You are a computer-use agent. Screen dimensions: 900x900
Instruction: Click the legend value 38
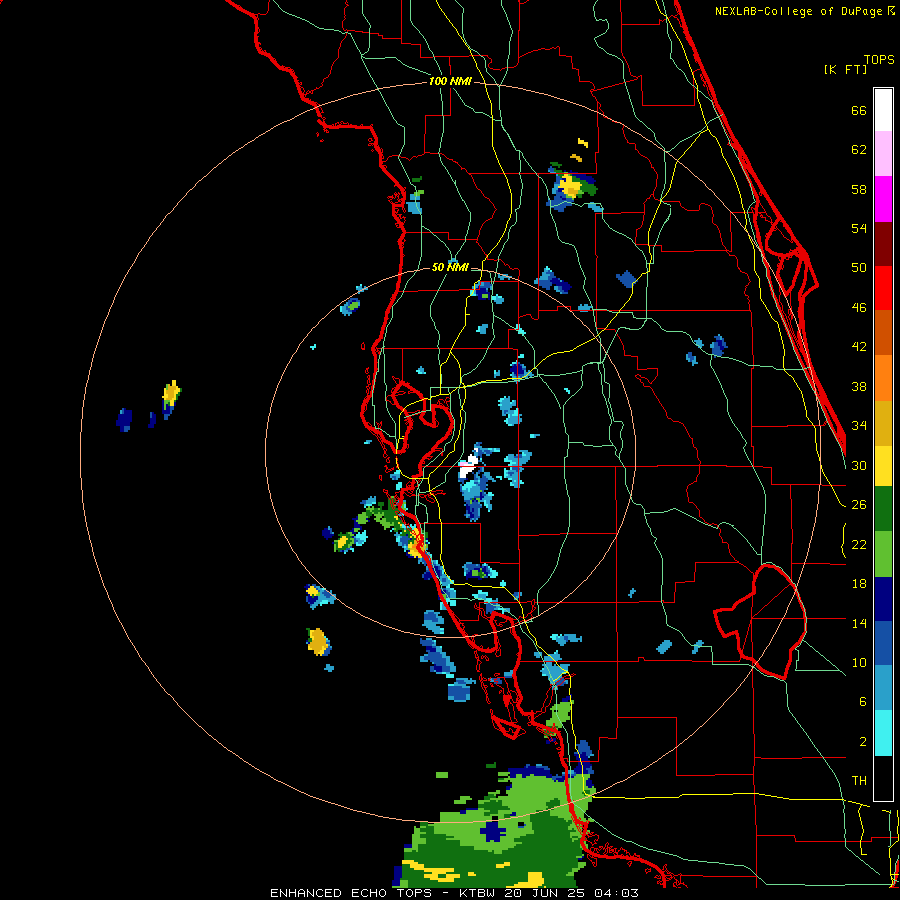859,386
